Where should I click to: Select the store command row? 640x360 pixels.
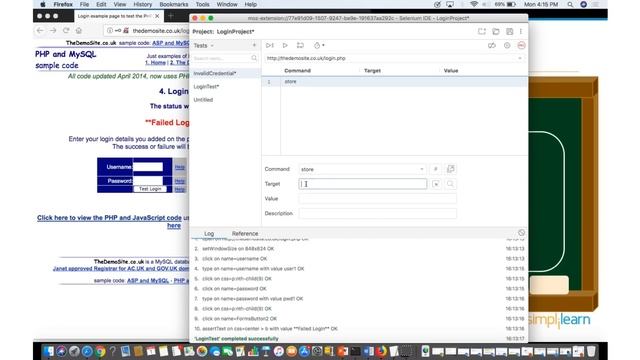click(x=394, y=82)
